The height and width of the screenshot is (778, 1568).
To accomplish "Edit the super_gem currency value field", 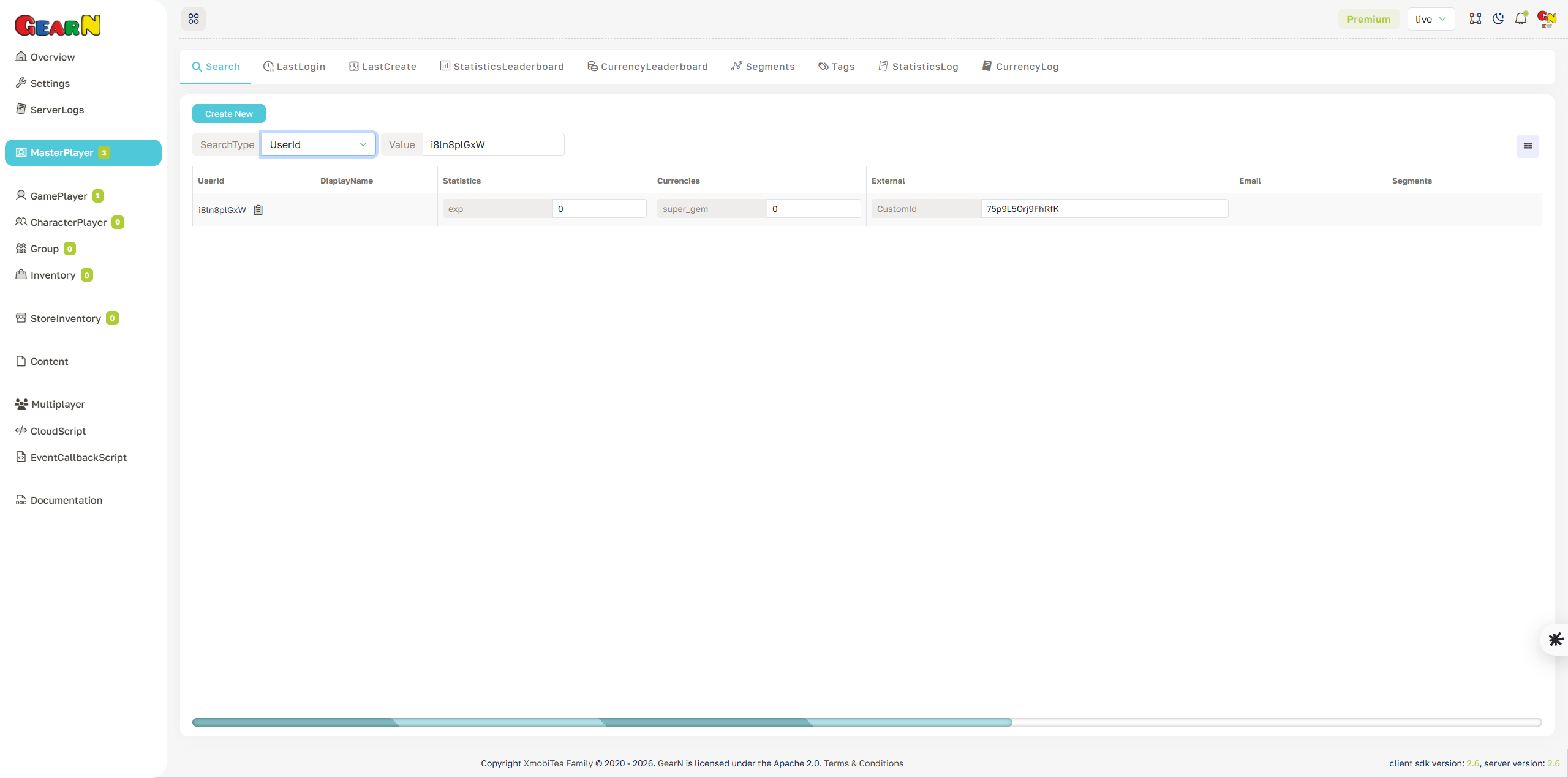I will pos(813,208).
